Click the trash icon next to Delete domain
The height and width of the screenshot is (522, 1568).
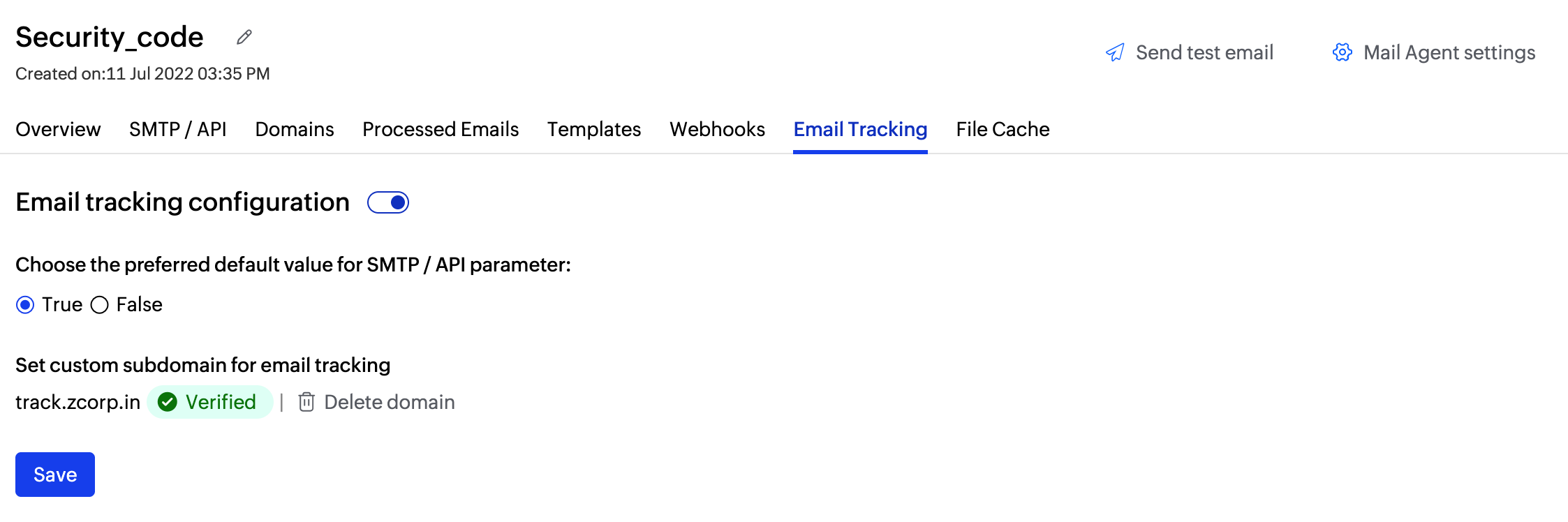coord(306,402)
